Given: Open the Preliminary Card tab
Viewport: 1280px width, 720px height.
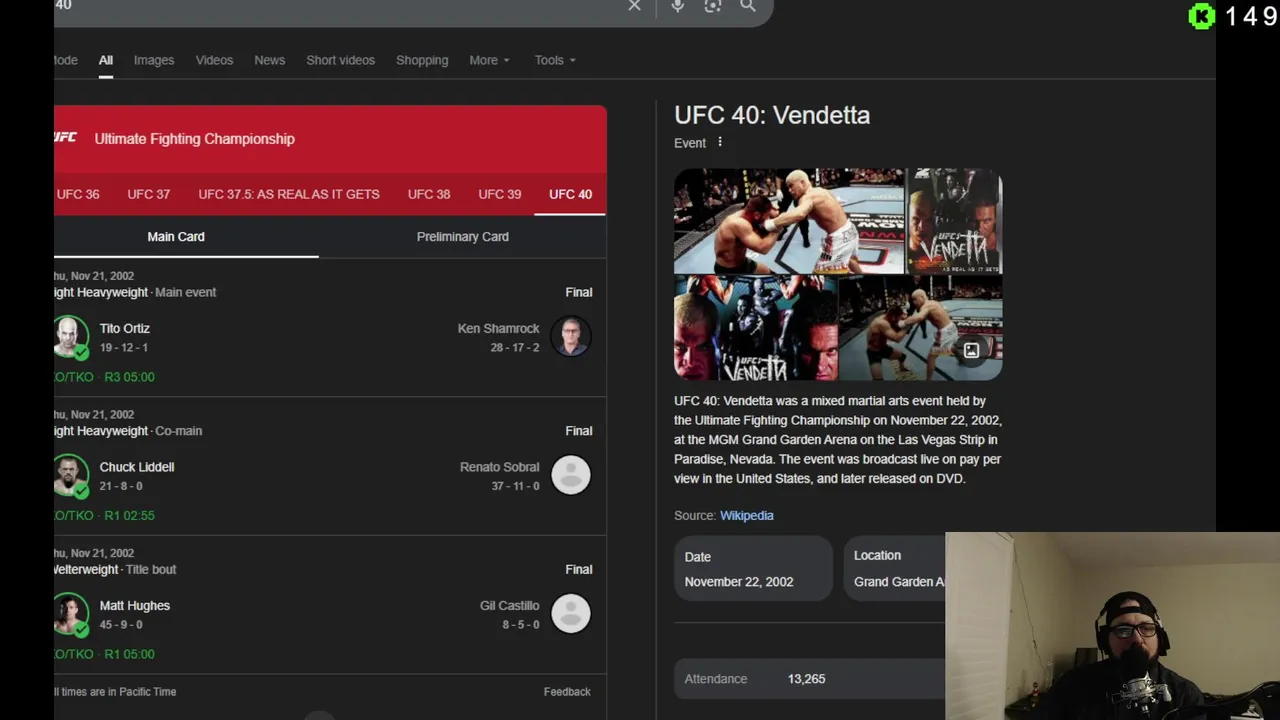Looking at the screenshot, I should [463, 237].
